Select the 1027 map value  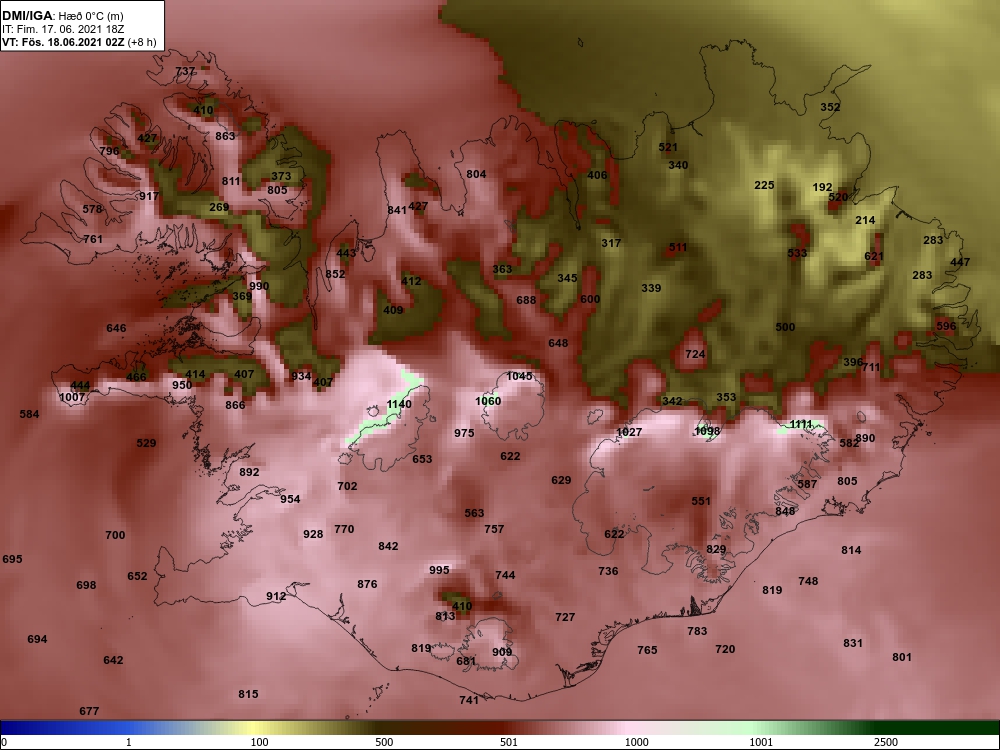[629, 432]
